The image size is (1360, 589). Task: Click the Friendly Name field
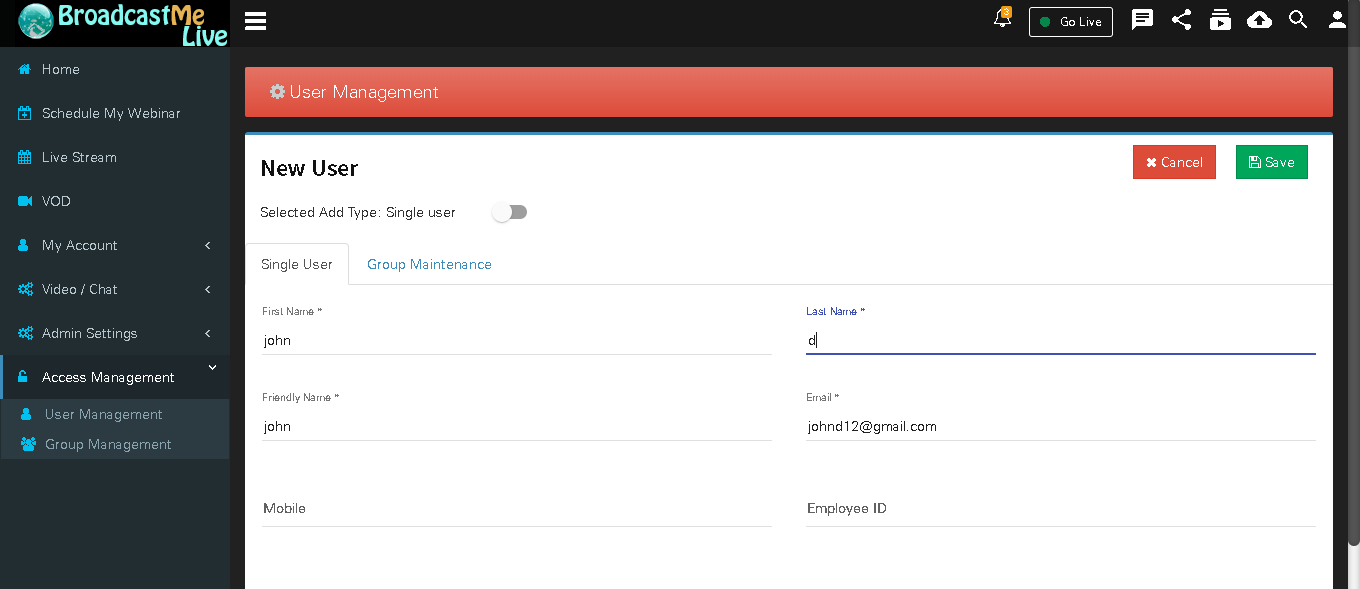point(517,426)
